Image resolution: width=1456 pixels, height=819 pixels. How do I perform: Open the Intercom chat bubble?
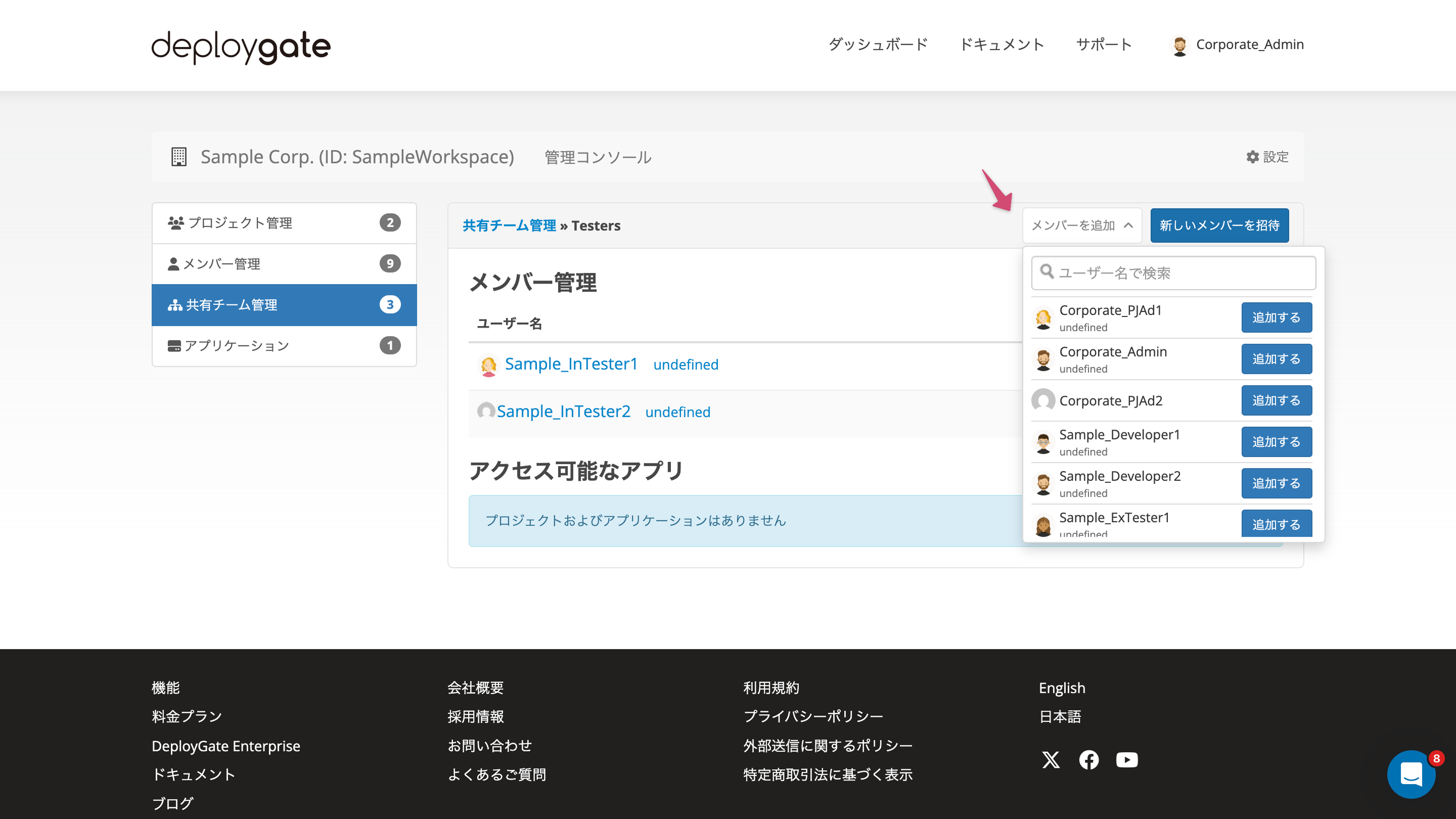coord(1412,775)
